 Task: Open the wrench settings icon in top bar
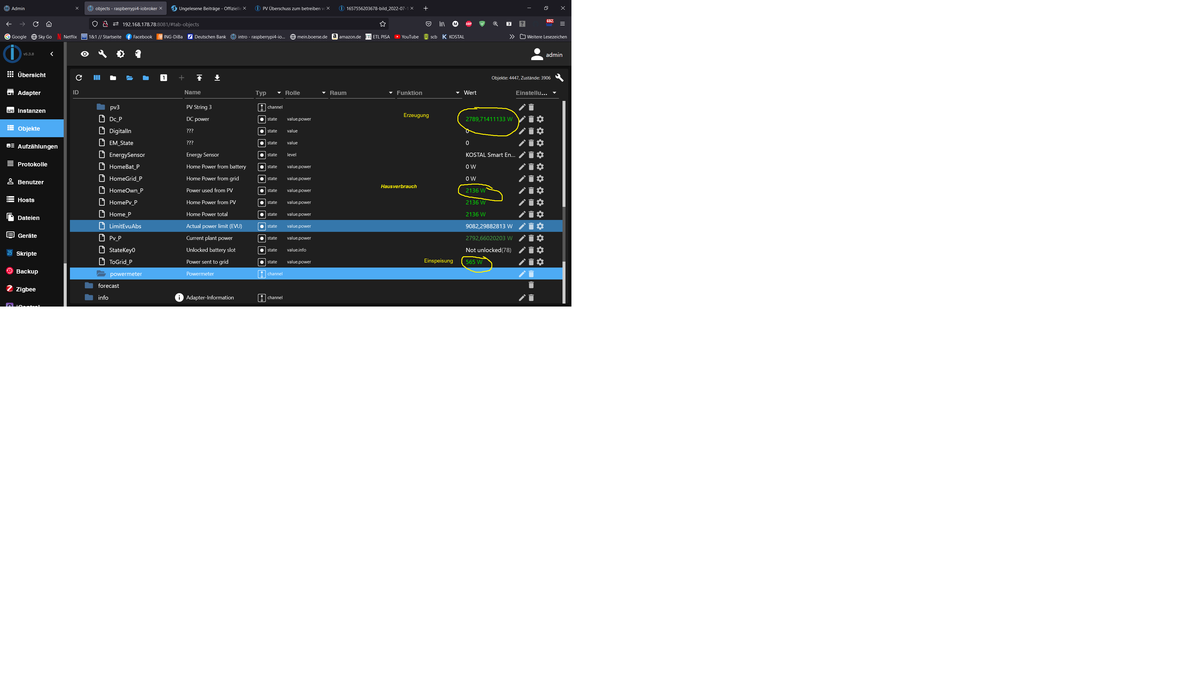click(102, 54)
